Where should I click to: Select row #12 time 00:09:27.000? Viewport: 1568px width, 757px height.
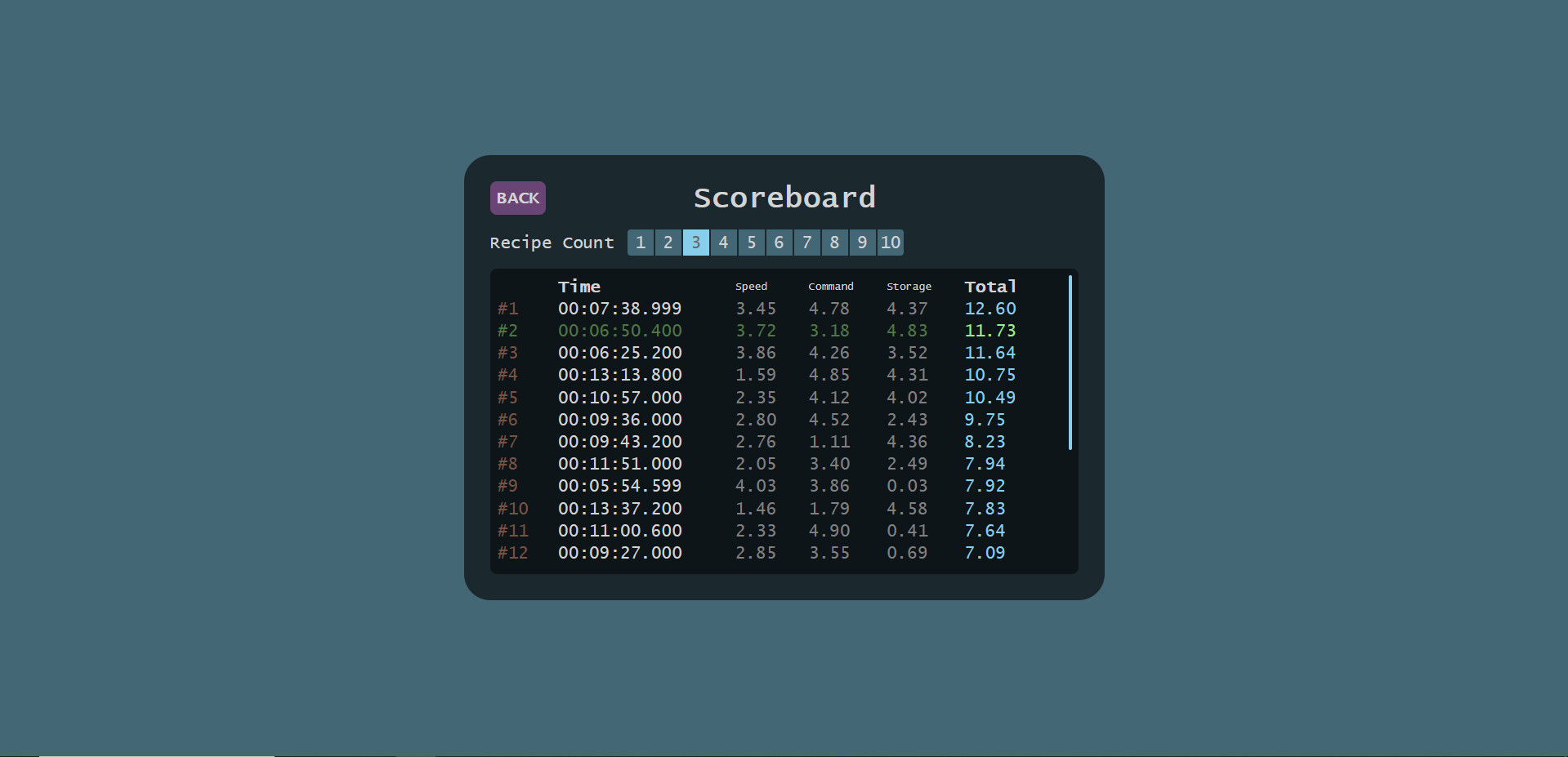coord(619,553)
